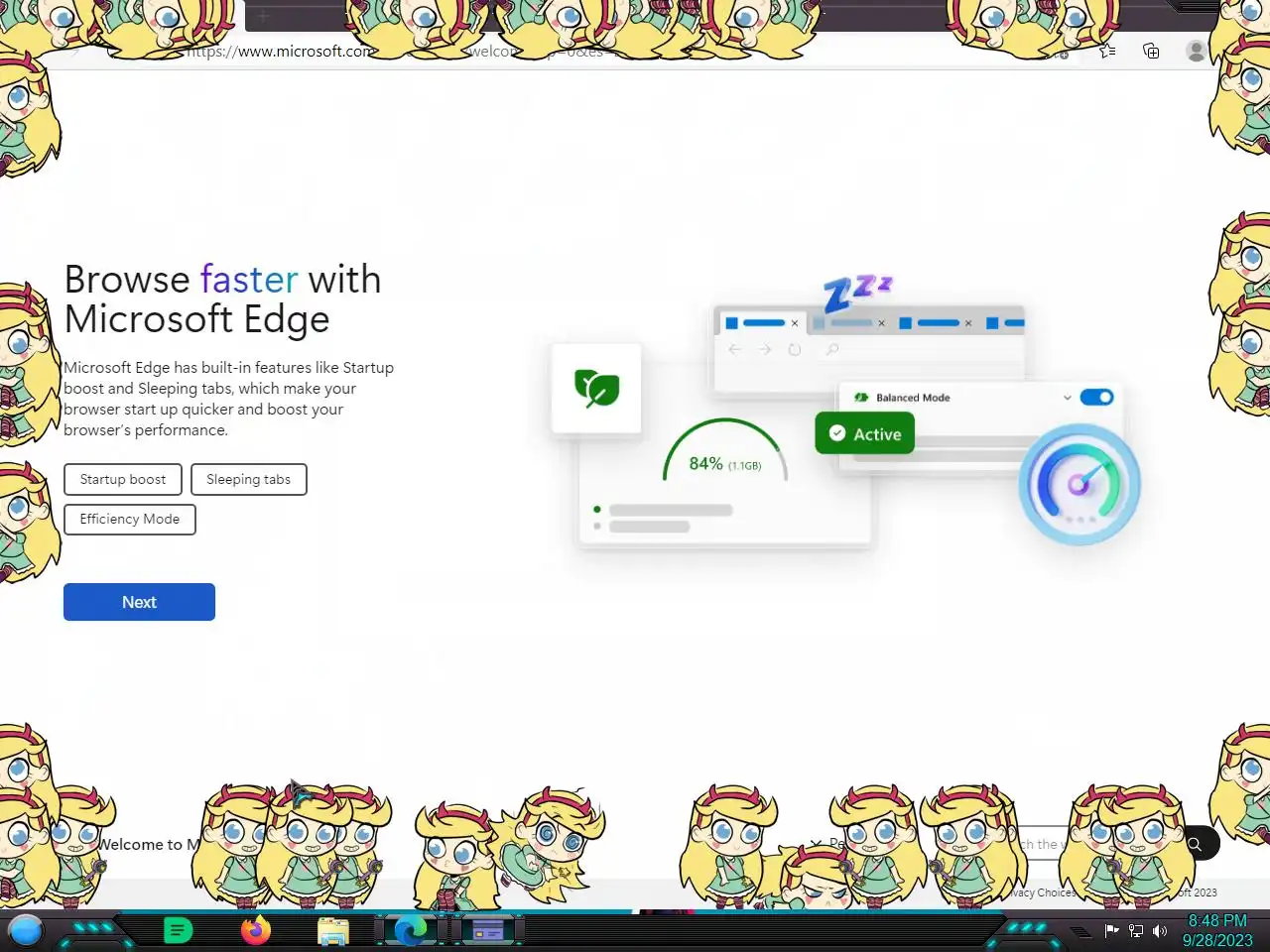Select the Efficiency Mode option
The width and height of the screenshot is (1270, 952).
tap(130, 519)
